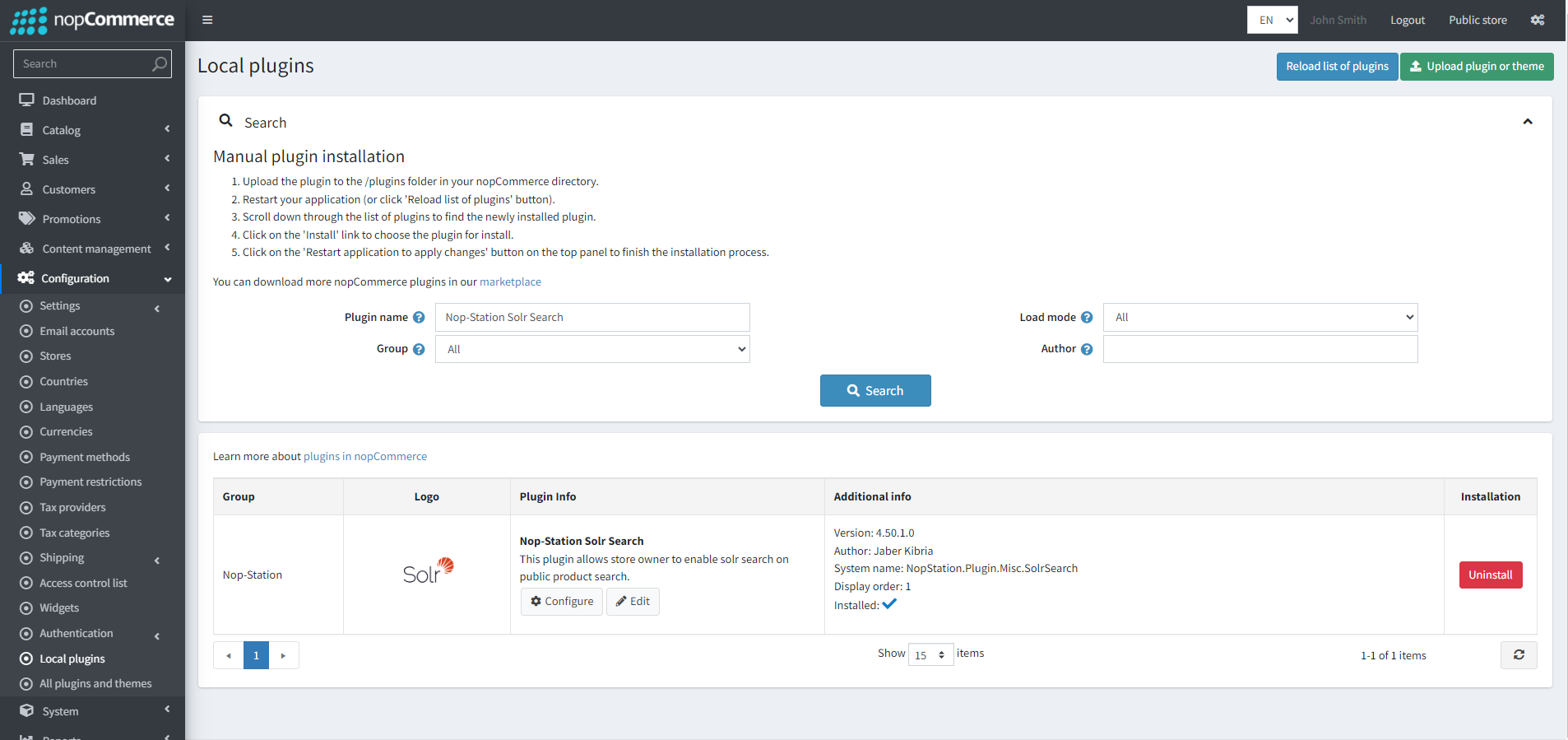Screen dimensions: 1568x740
Task: Open plugins in nopCommerce link
Action: coord(365,456)
